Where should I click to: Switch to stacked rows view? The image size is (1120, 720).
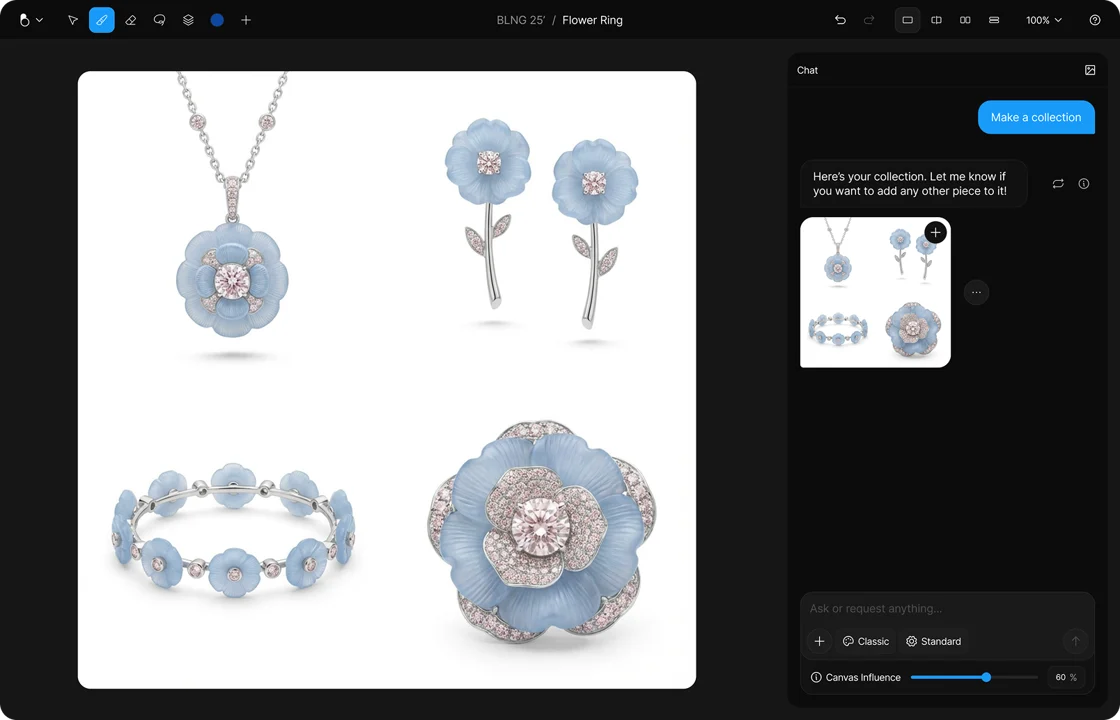(994, 20)
